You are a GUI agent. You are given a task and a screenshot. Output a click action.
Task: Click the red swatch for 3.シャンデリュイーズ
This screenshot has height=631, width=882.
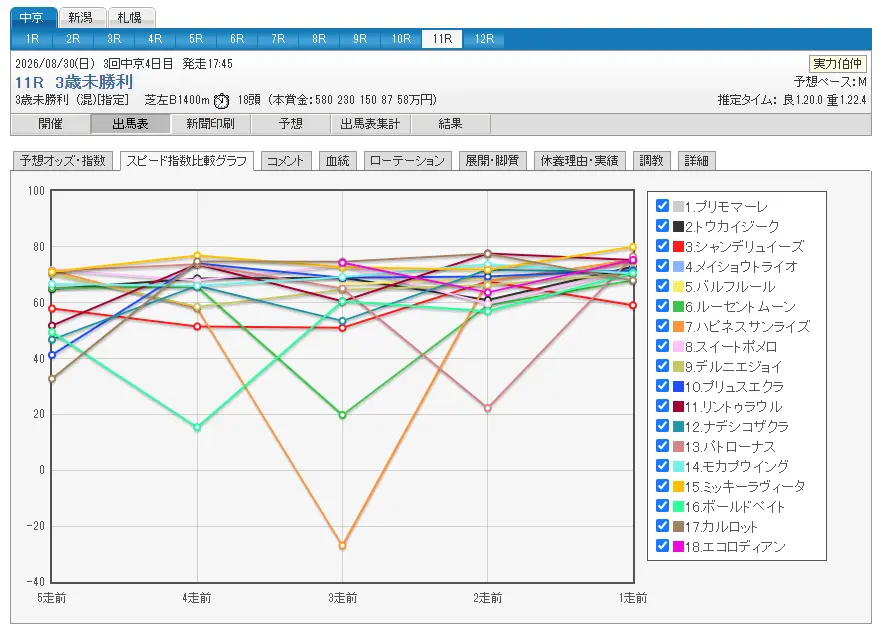678,246
